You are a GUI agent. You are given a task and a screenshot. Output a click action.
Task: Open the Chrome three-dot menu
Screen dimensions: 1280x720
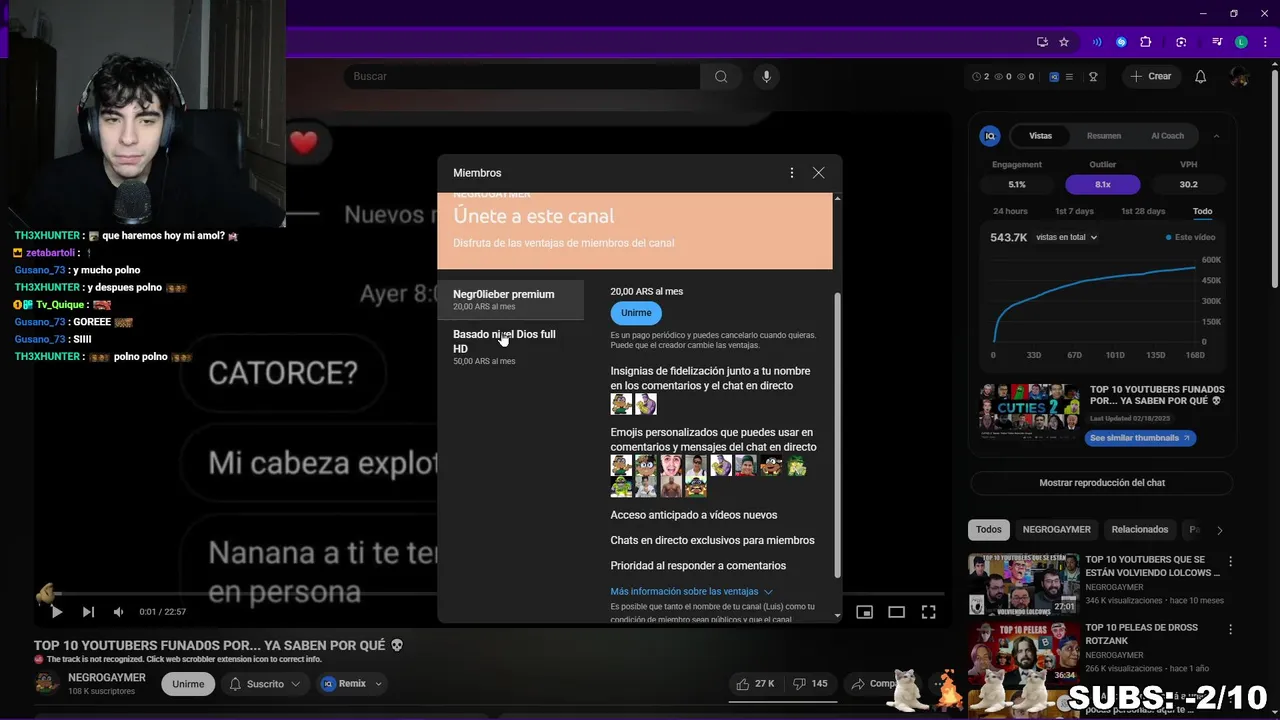[1264, 42]
